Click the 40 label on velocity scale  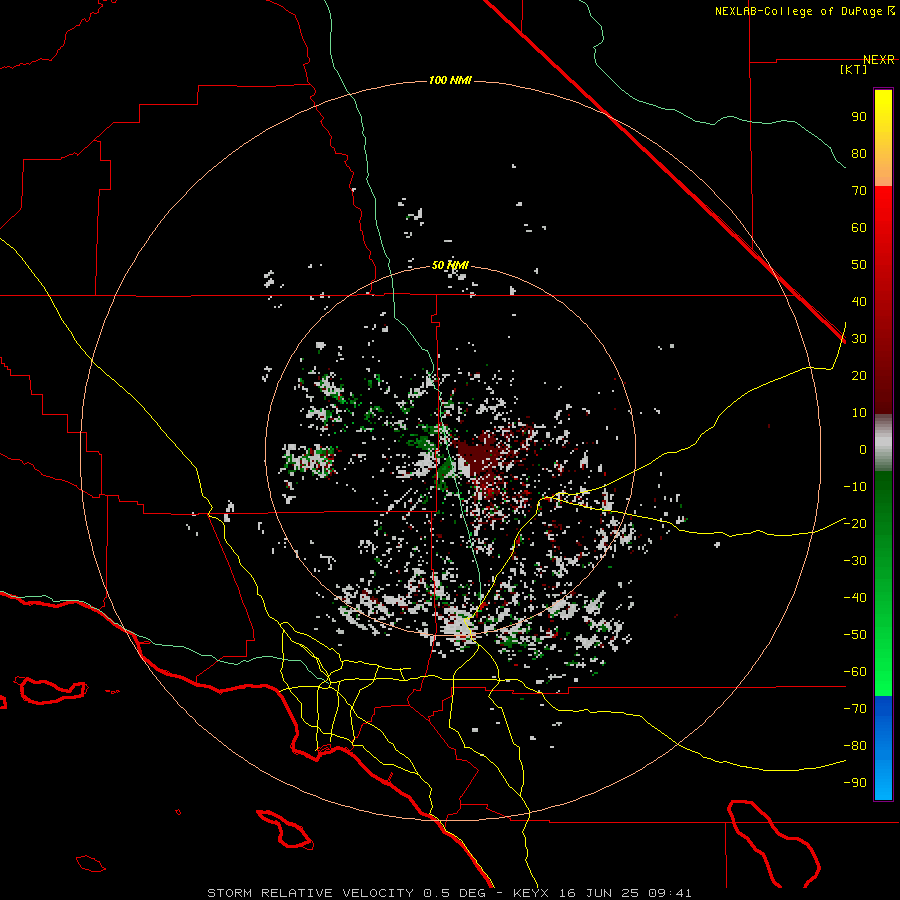859,302
